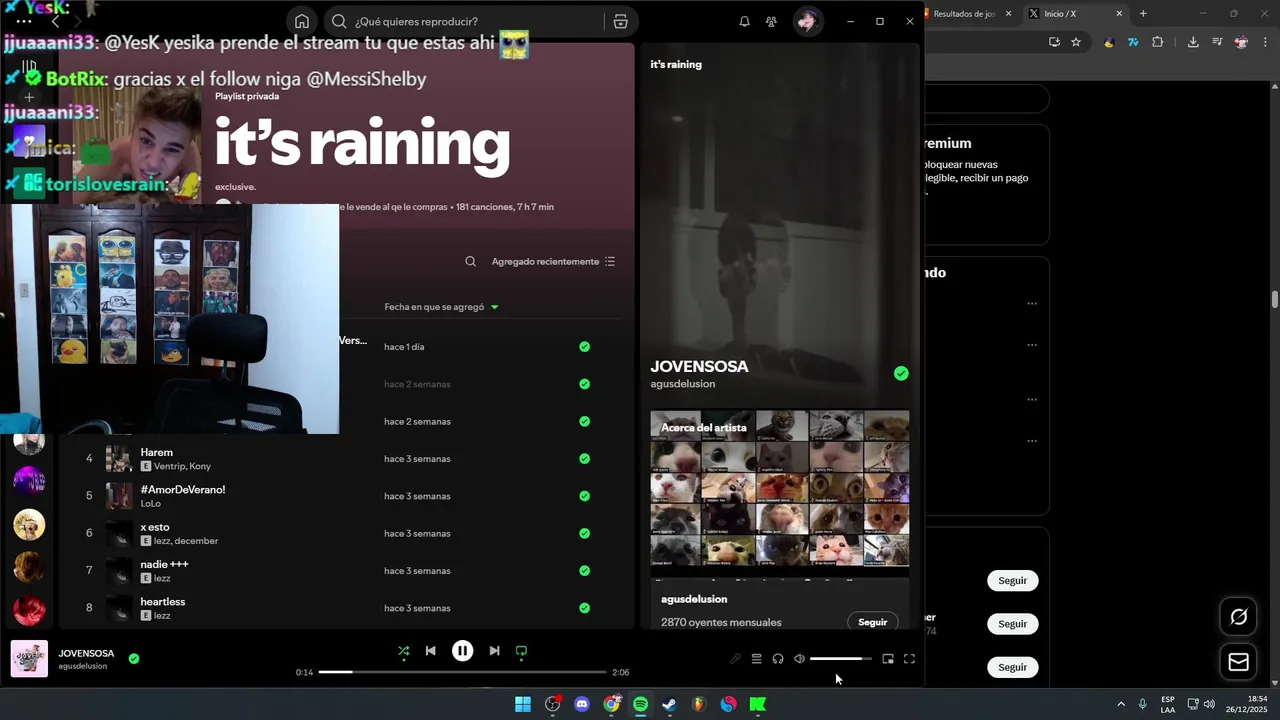Open Discord from the taskbar
Viewport: 1280px width, 720px height.
[582, 704]
